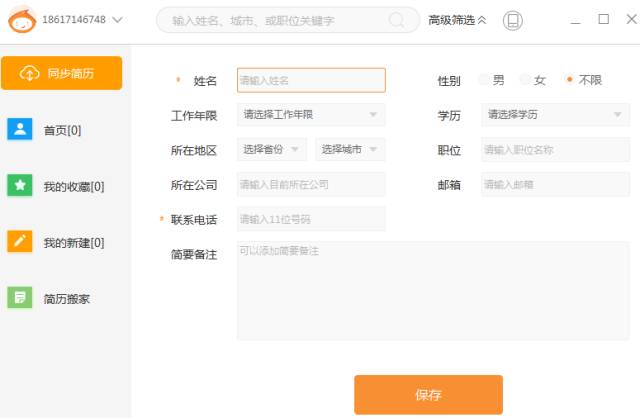This screenshot has height=418, width=640.
Task: Select the 女 gender radio button
Action: 524,80
